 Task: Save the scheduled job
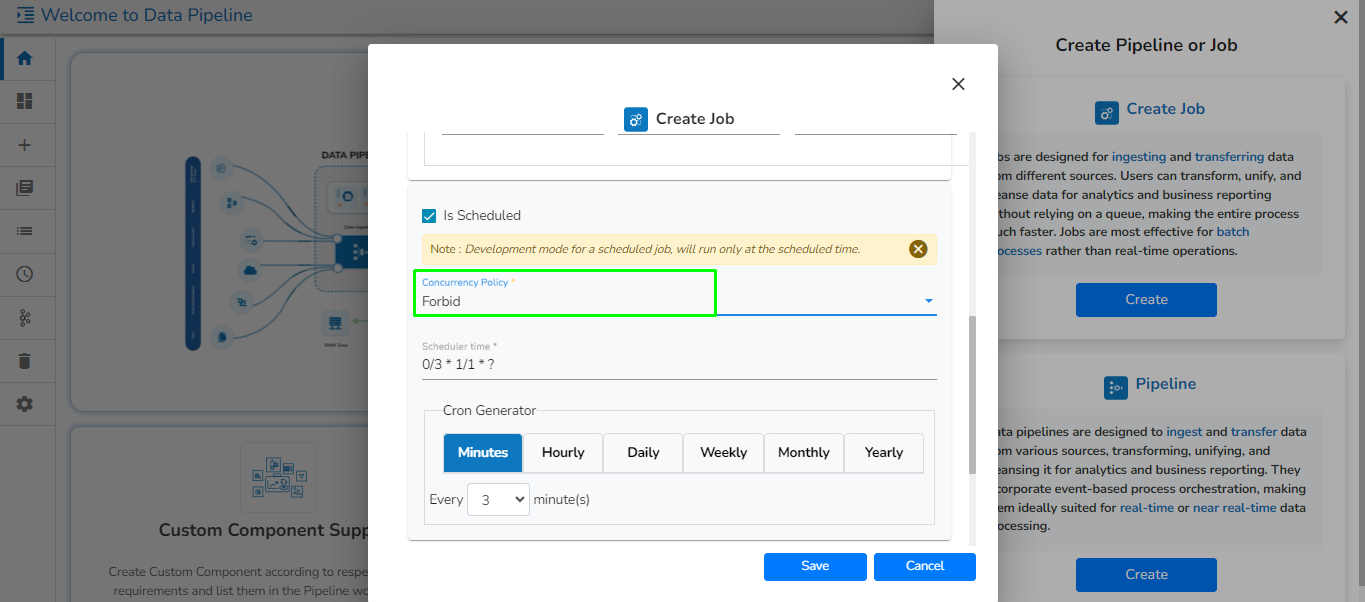815,566
